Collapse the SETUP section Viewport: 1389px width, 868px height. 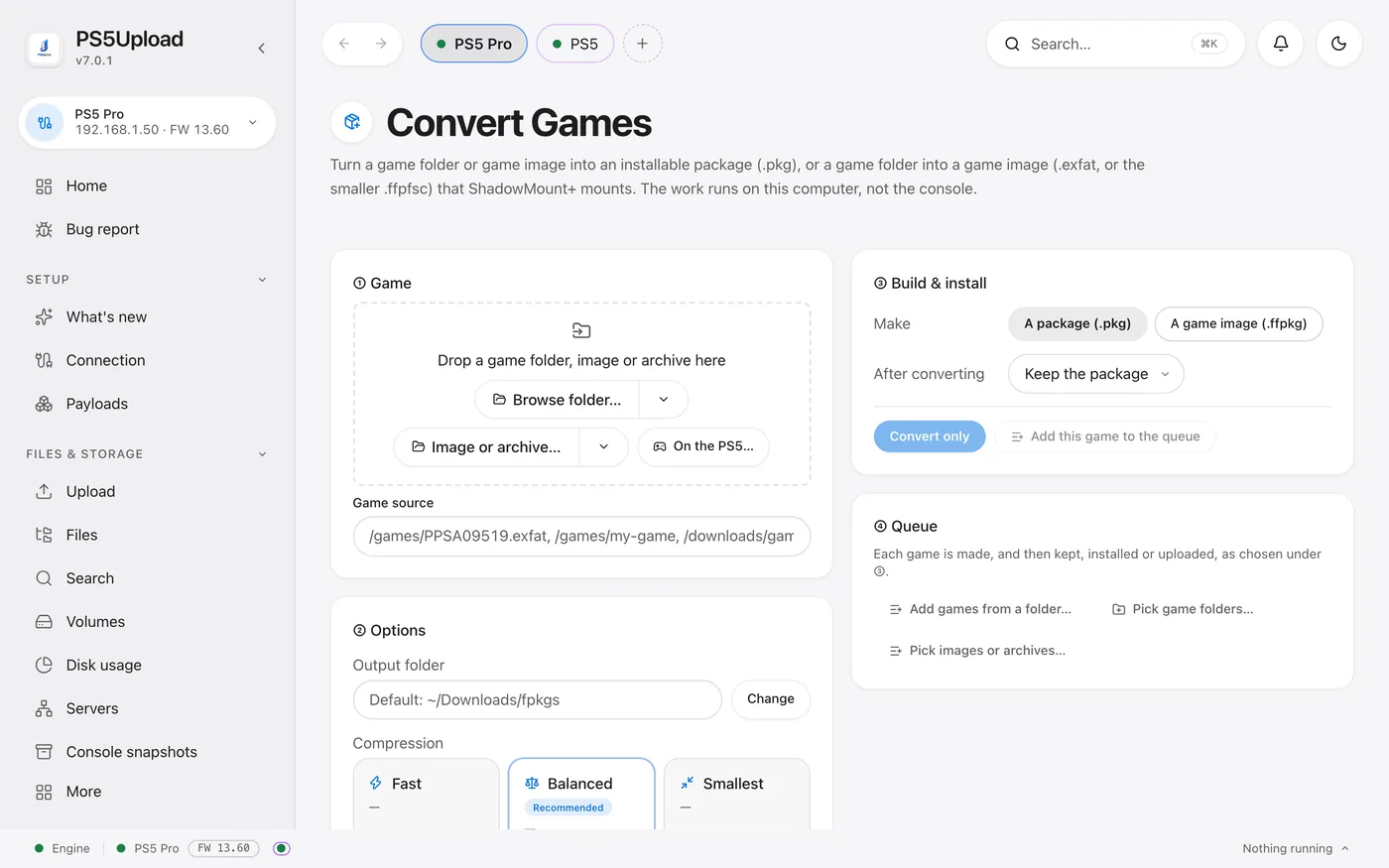[262, 280]
